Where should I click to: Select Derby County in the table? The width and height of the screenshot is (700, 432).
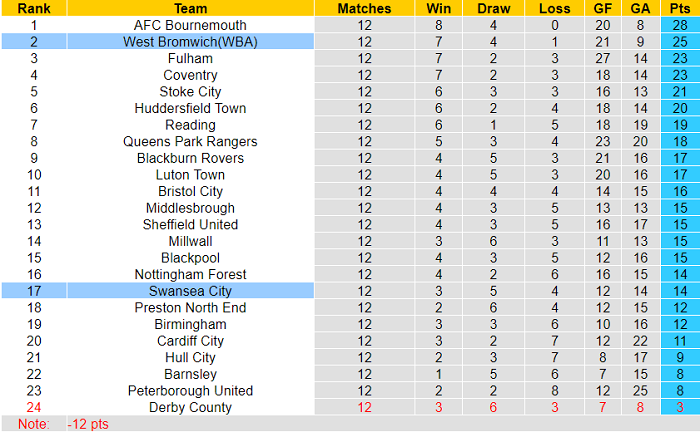point(190,407)
